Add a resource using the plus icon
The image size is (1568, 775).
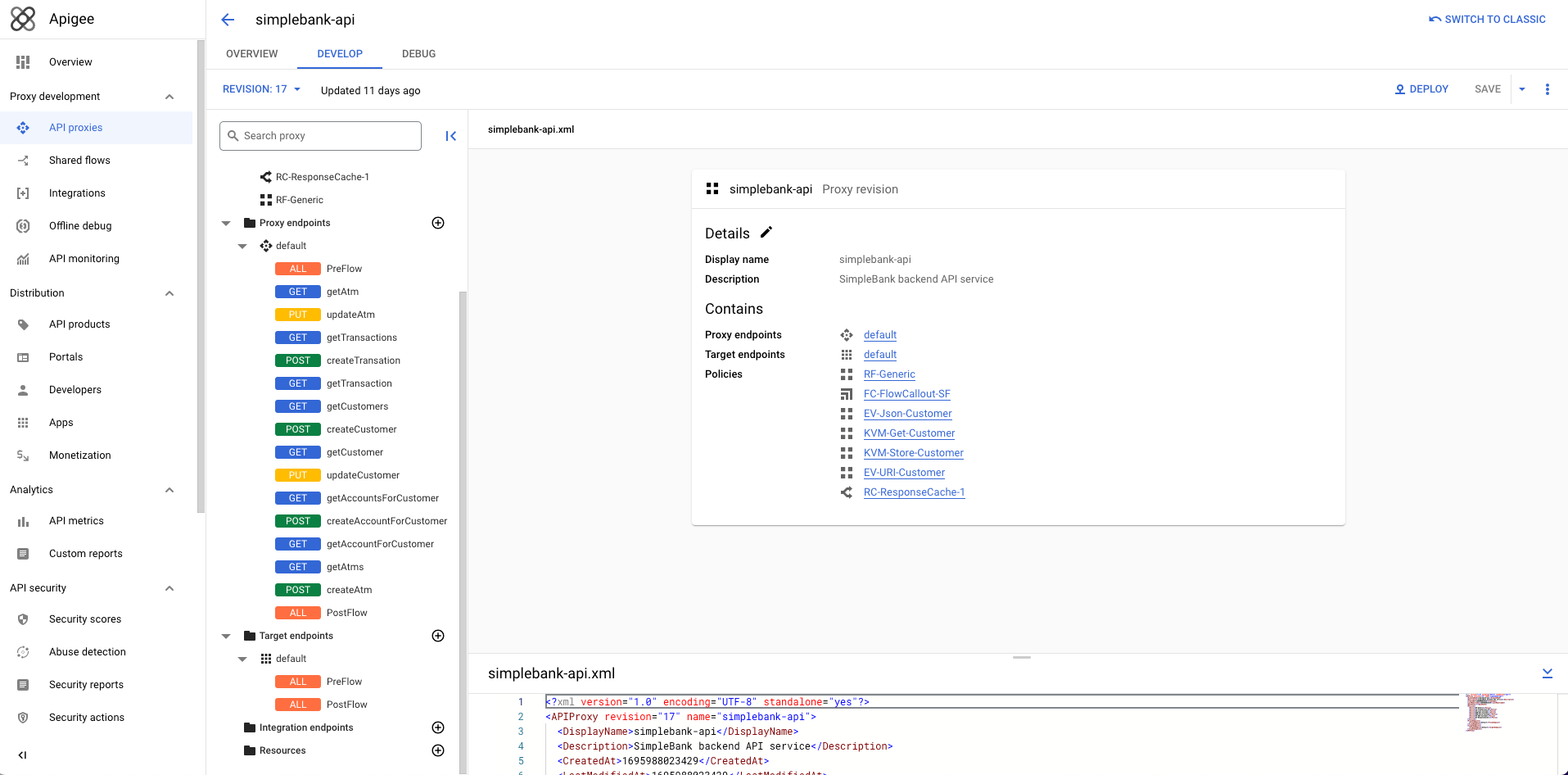tap(438, 750)
